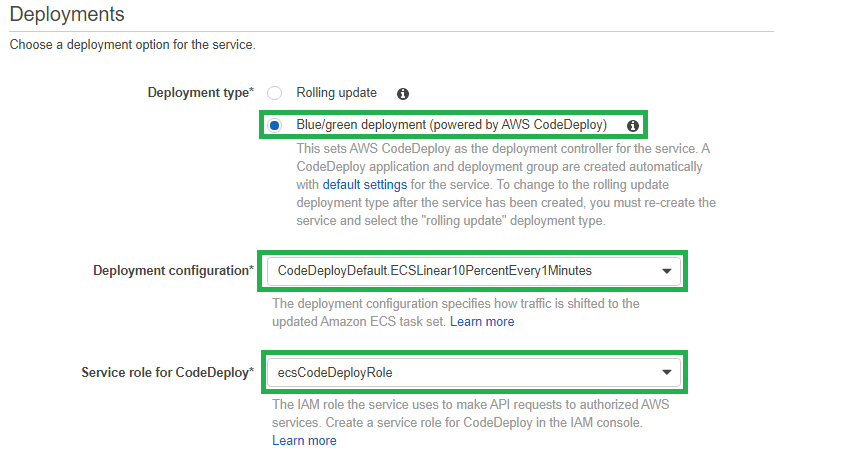Screen dimensions: 854x463
Task: Open info icon next to Blue/green deployment
Action: click(632, 126)
